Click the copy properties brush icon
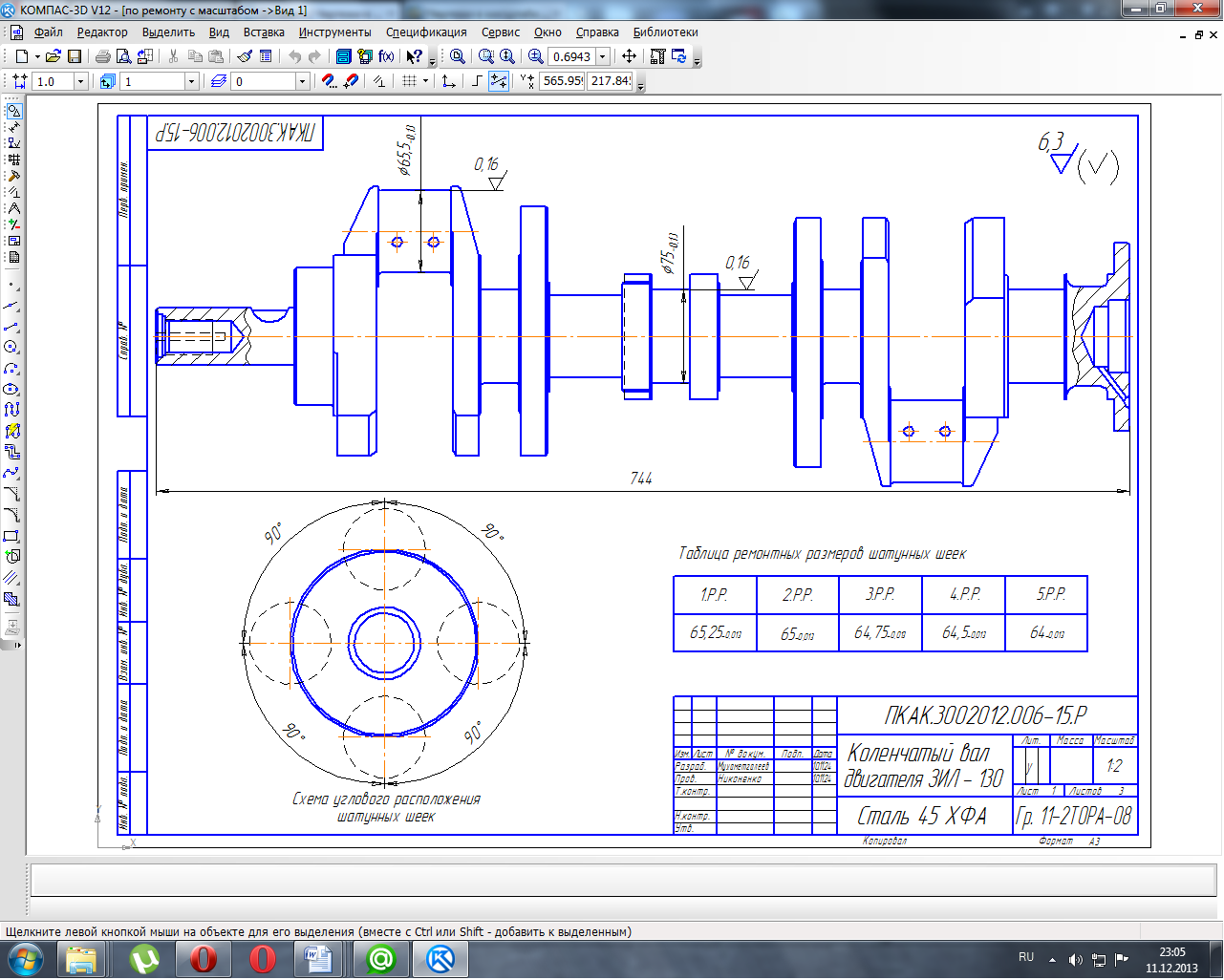The image size is (1224, 980). pos(245,56)
